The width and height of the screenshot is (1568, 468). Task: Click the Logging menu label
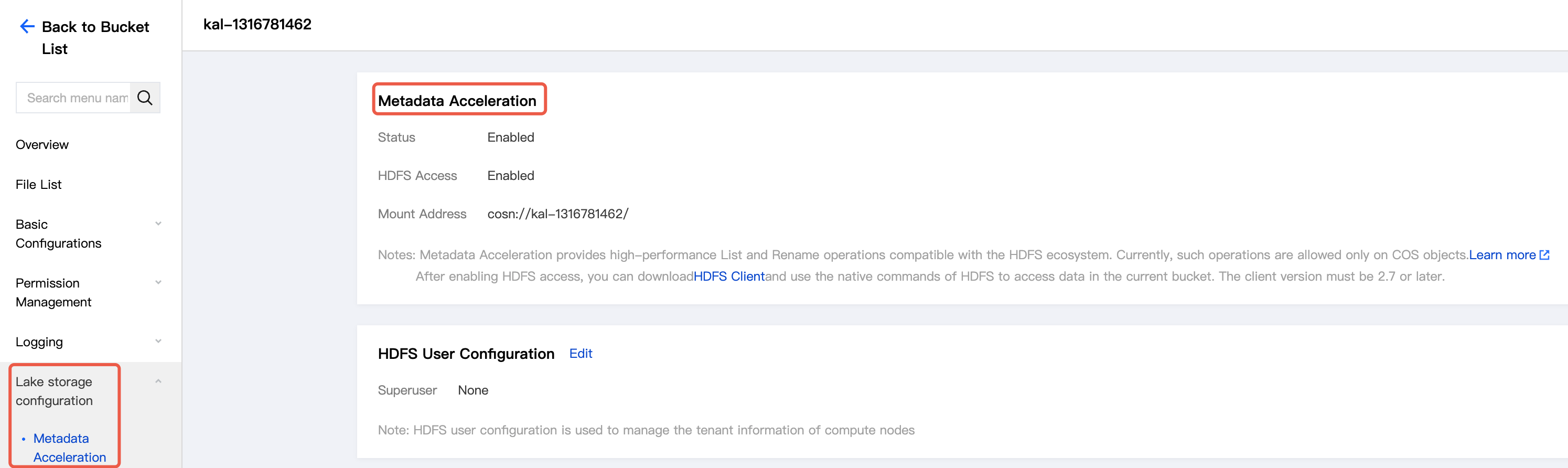coord(39,342)
